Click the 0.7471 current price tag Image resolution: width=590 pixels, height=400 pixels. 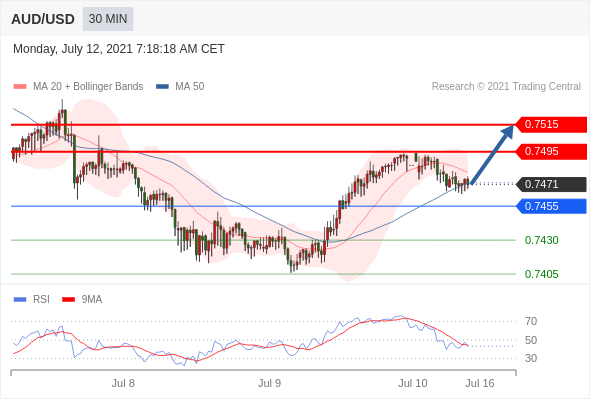click(x=551, y=184)
